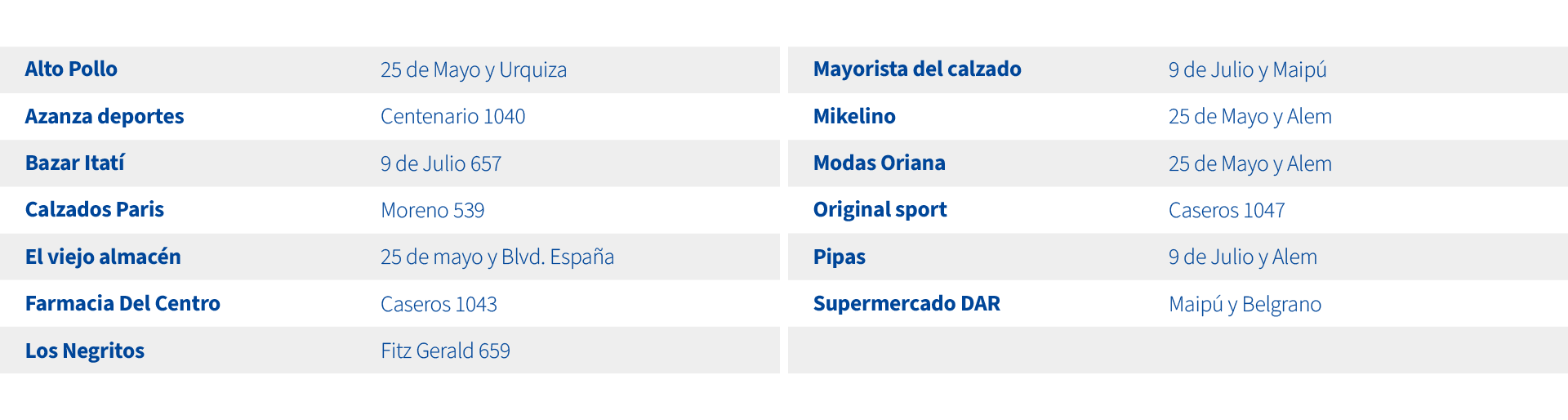Click the Moreno 539 address
The height and width of the screenshot is (420, 1568).
[x=433, y=211]
